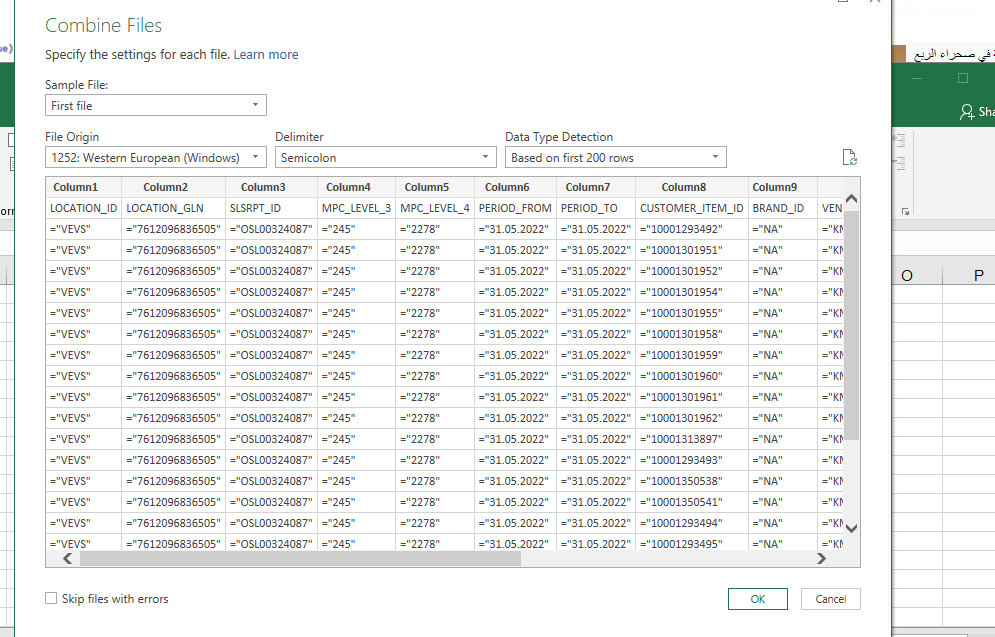This screenshot has width=995, height=637.
Task: Click the LOCATION_GLN cell
Action: (x=173, y=208)
